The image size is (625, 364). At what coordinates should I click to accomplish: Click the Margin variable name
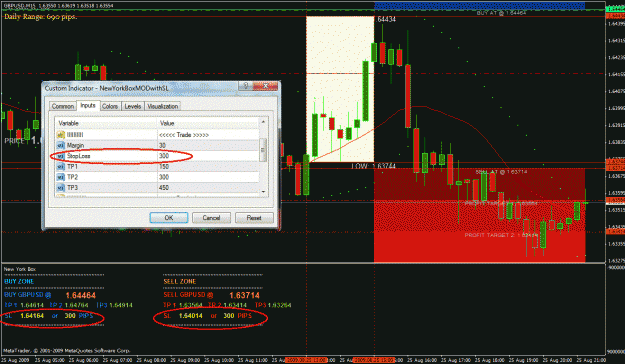coord(75,146)
